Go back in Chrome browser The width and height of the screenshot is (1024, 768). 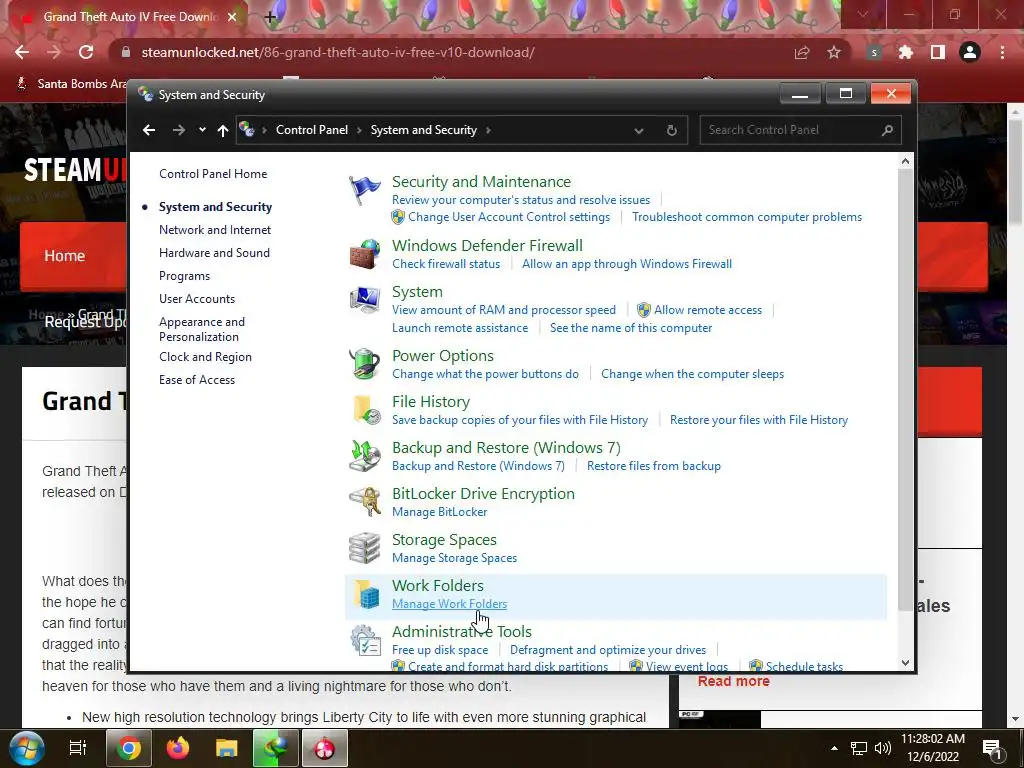coord(22,52)
